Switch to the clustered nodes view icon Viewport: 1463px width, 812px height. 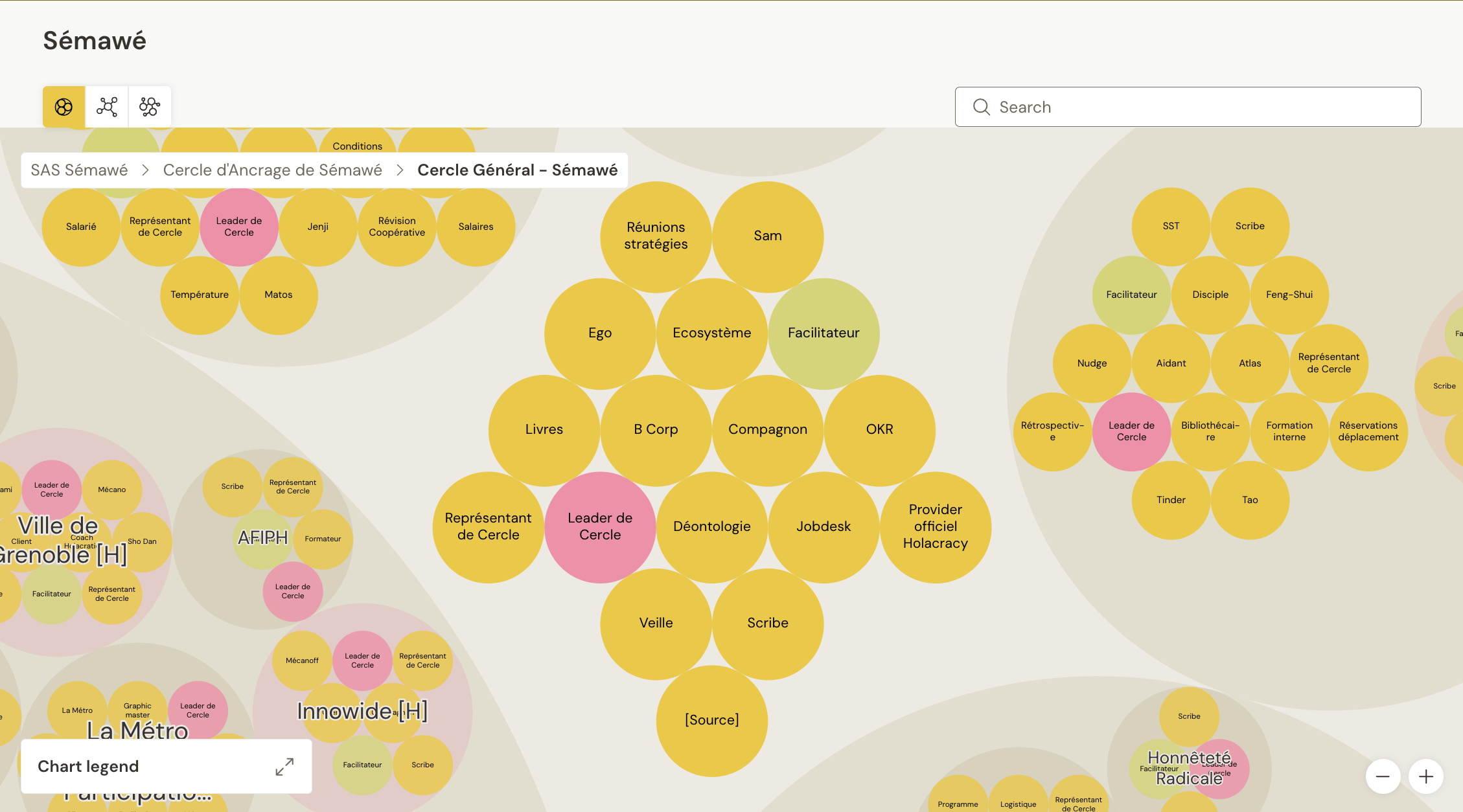pos(150,107)
